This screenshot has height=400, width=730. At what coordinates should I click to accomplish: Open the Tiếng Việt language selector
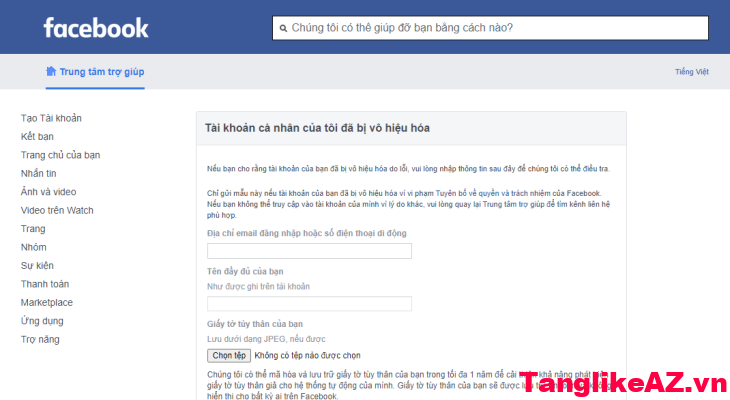691,72
